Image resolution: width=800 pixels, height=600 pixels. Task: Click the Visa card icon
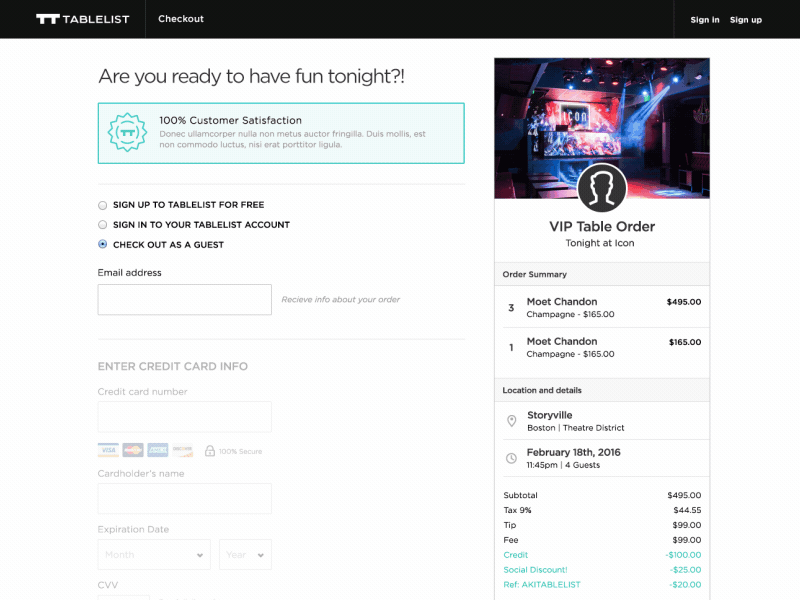coord(108,450)
